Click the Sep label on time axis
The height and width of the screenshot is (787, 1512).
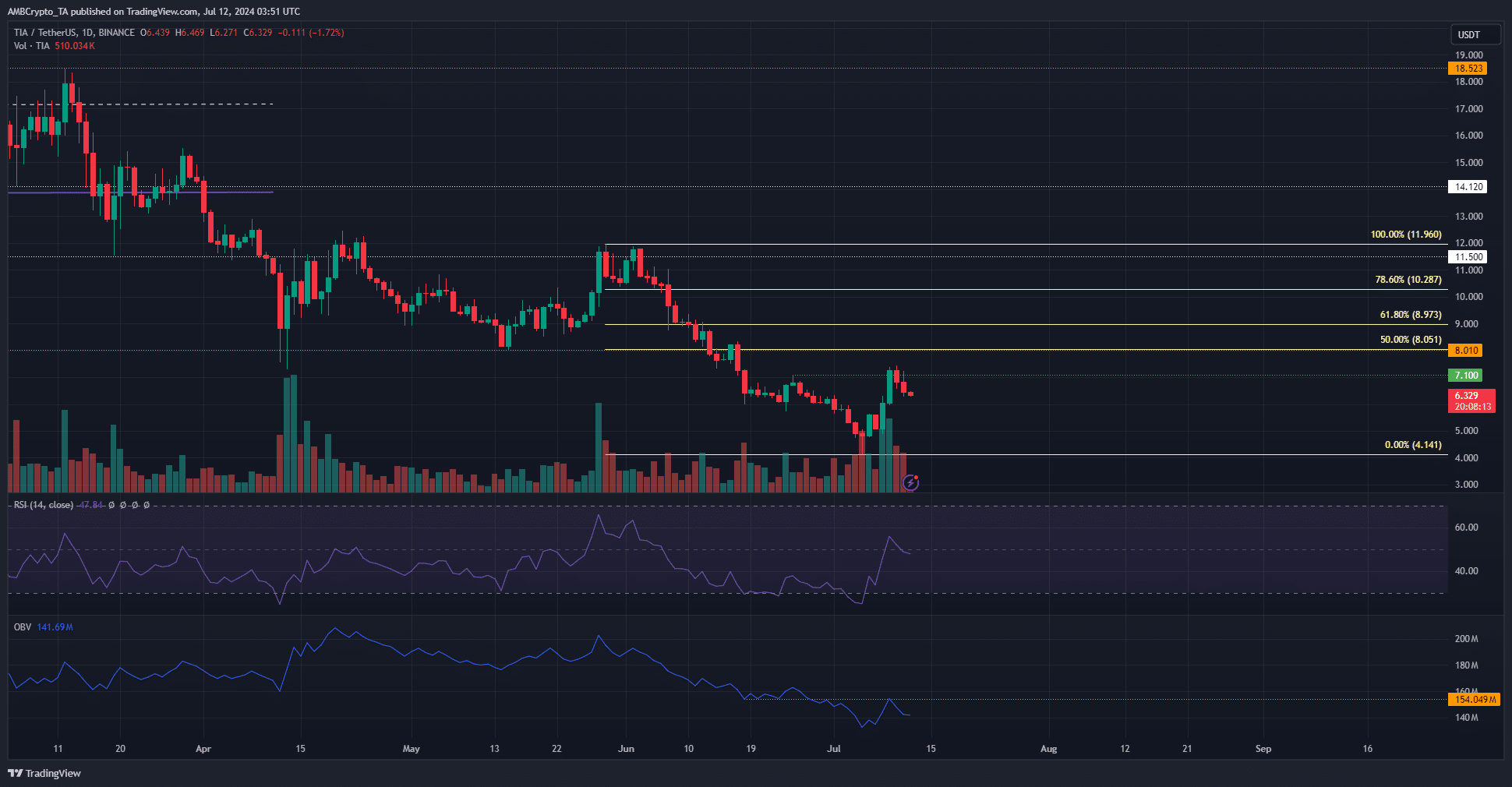(1263, 749)
